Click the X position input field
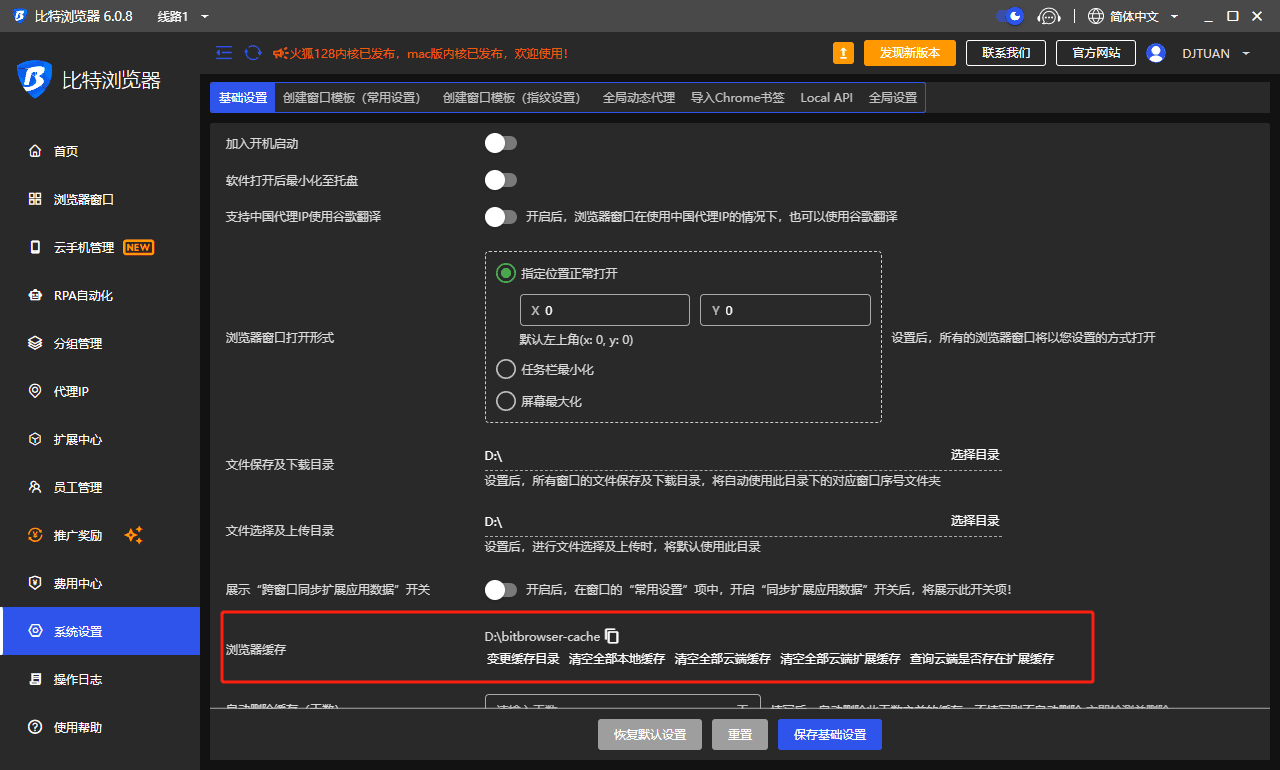The width and height of the screenshot is (1280, 770). [x=605, y=311]
